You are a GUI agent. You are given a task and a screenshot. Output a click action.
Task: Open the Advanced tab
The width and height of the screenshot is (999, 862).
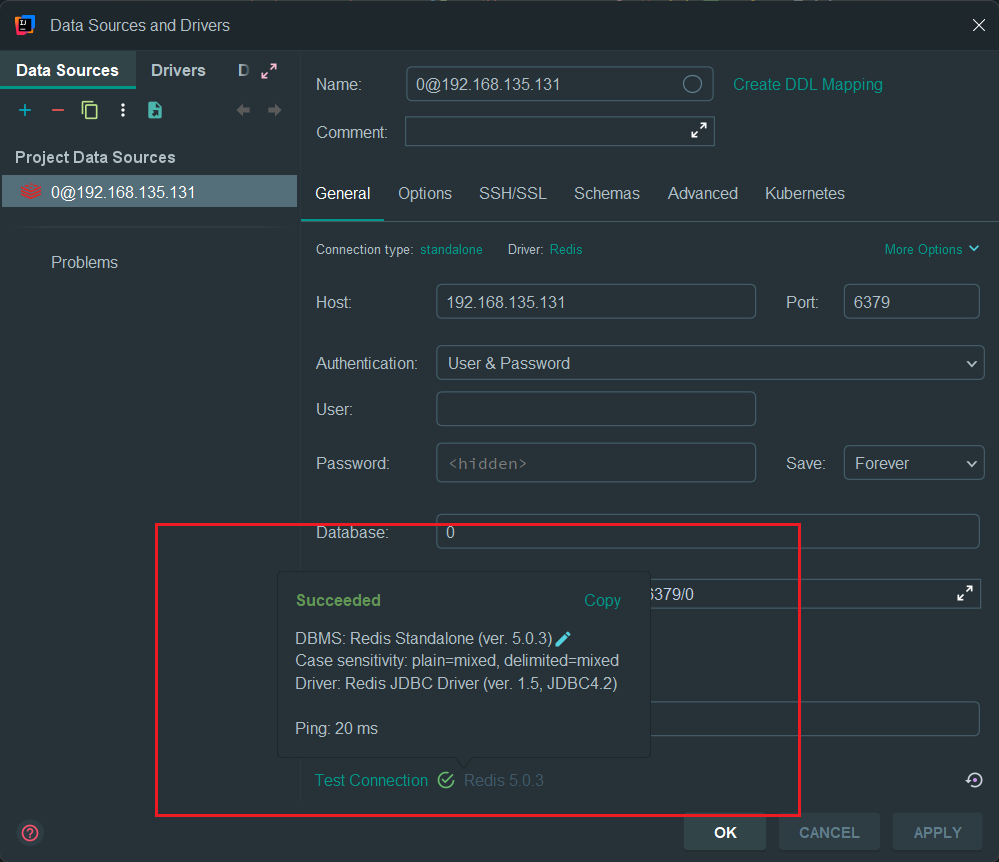[703, 194]
